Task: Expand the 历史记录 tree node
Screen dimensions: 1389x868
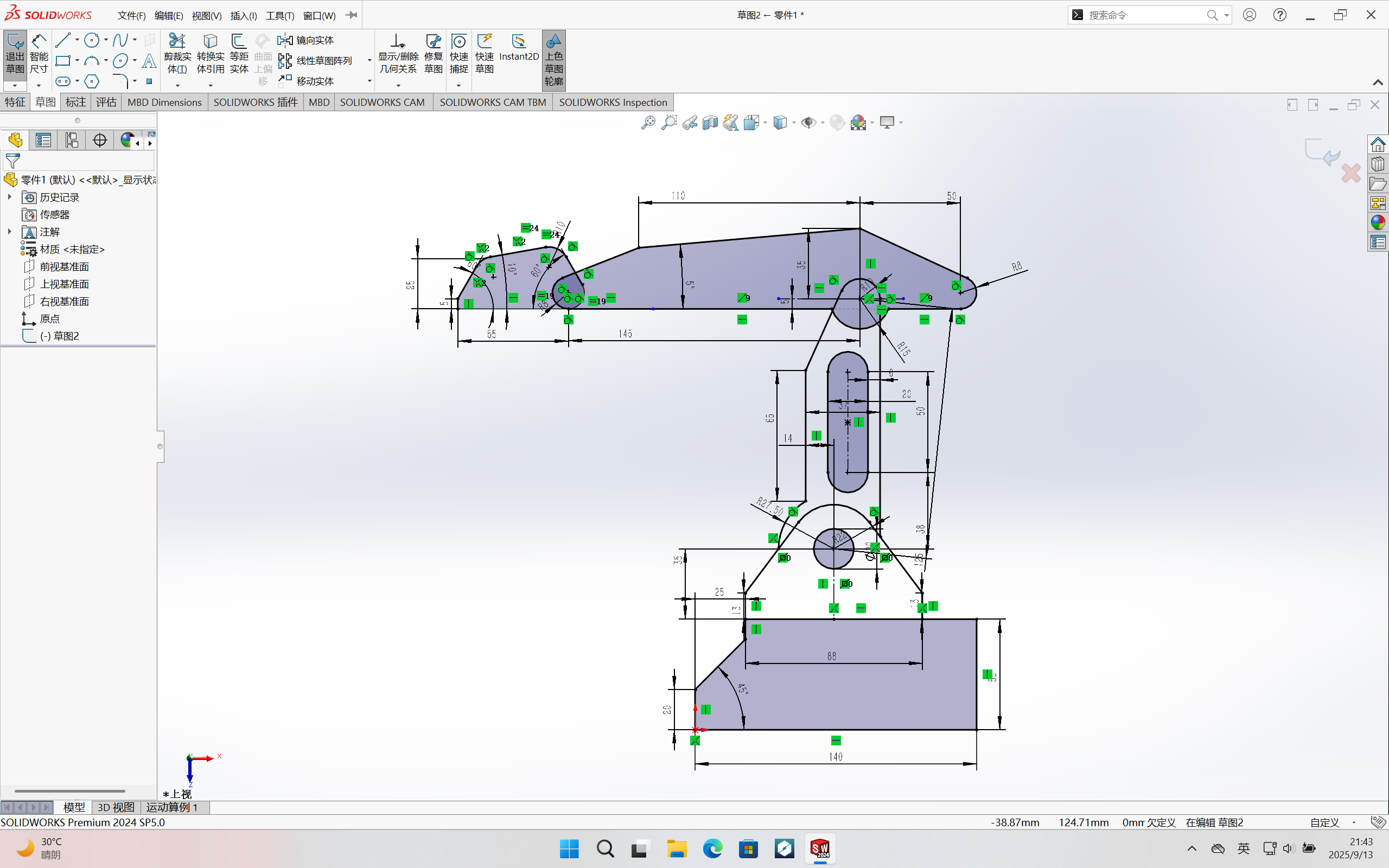Action: click(x=9, y=197)
